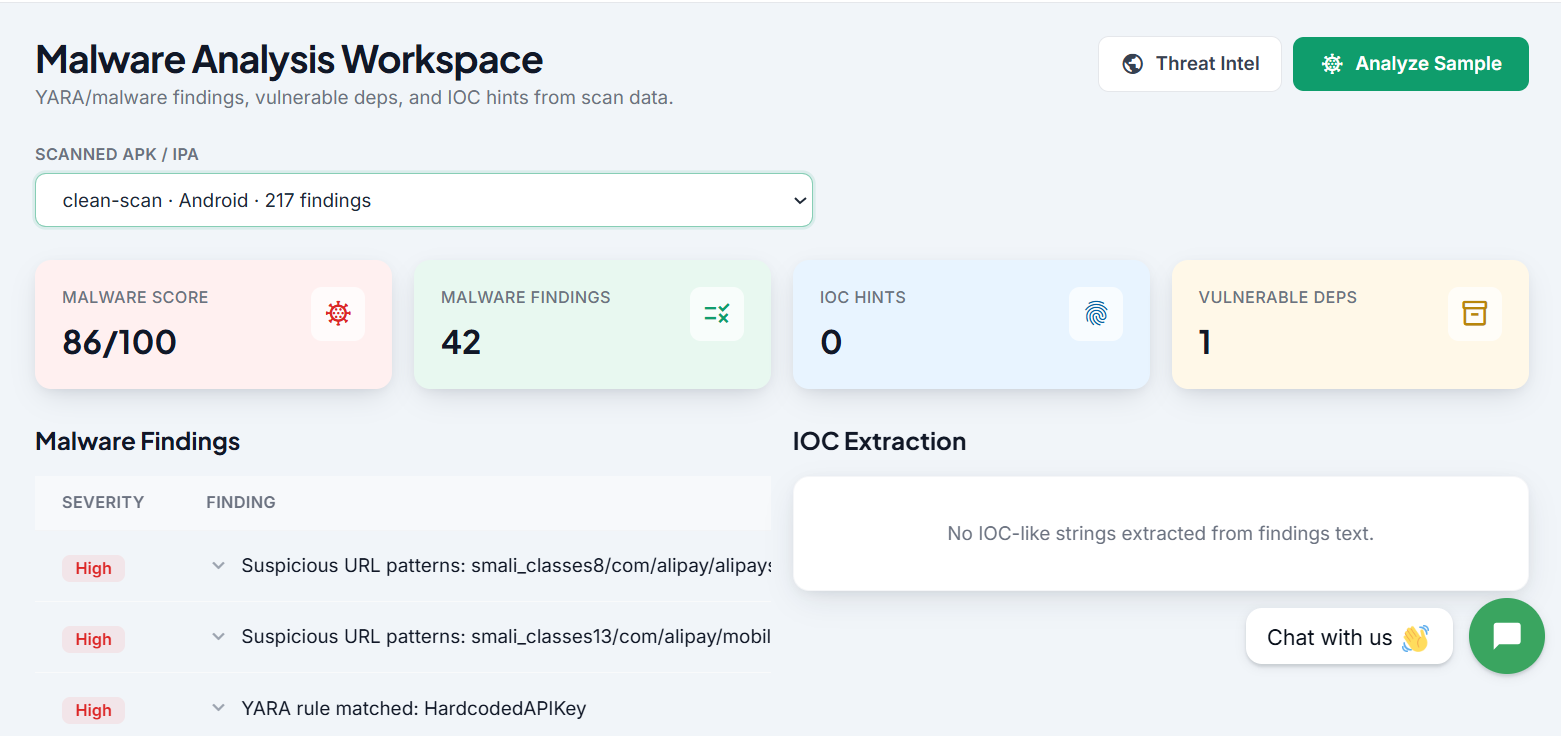Open the scanned APK / IPA dropdown

pyautogui.click(x=424, y=200)
